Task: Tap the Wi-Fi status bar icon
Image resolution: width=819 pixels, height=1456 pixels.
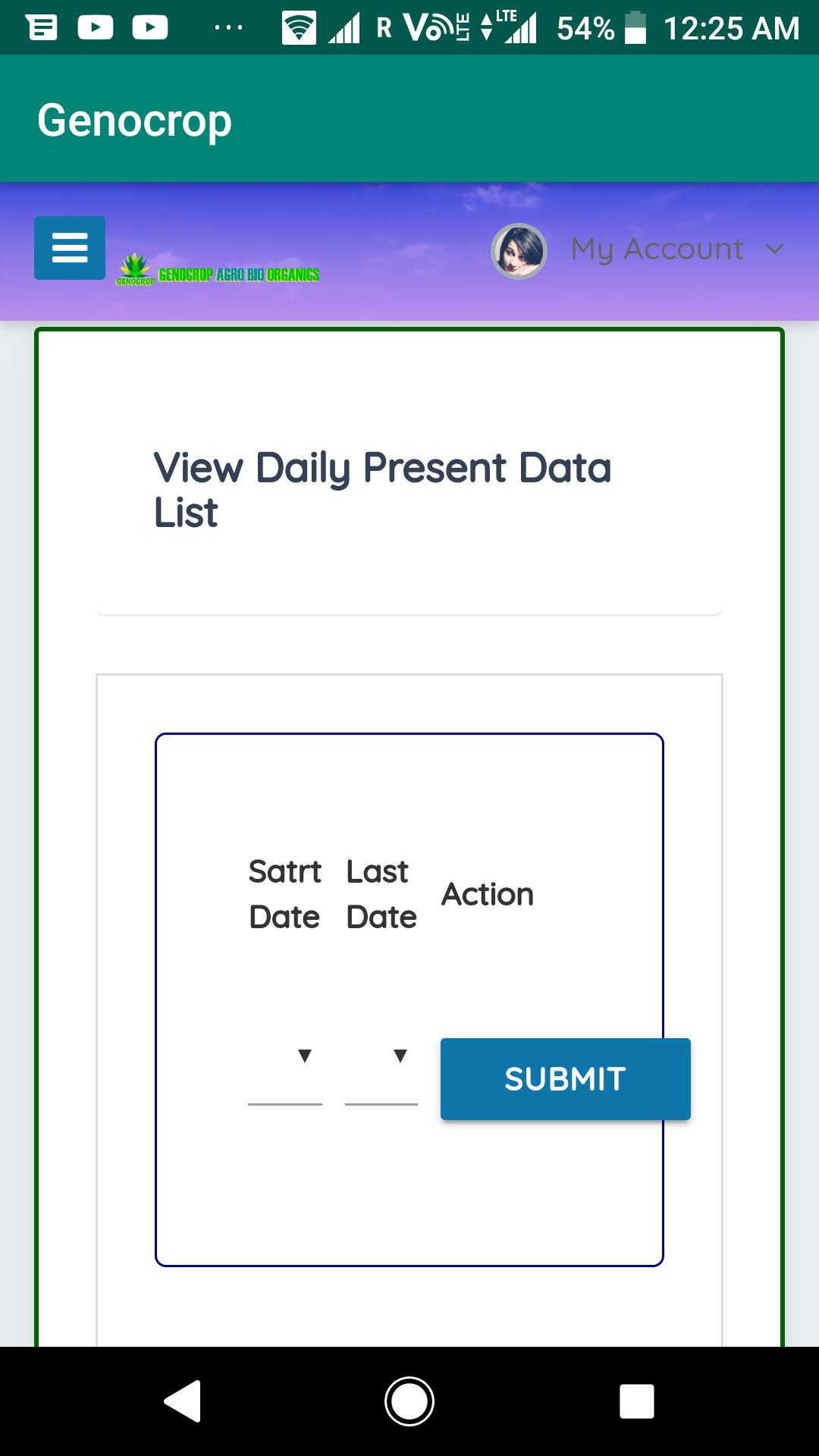Action: (299, 28)
